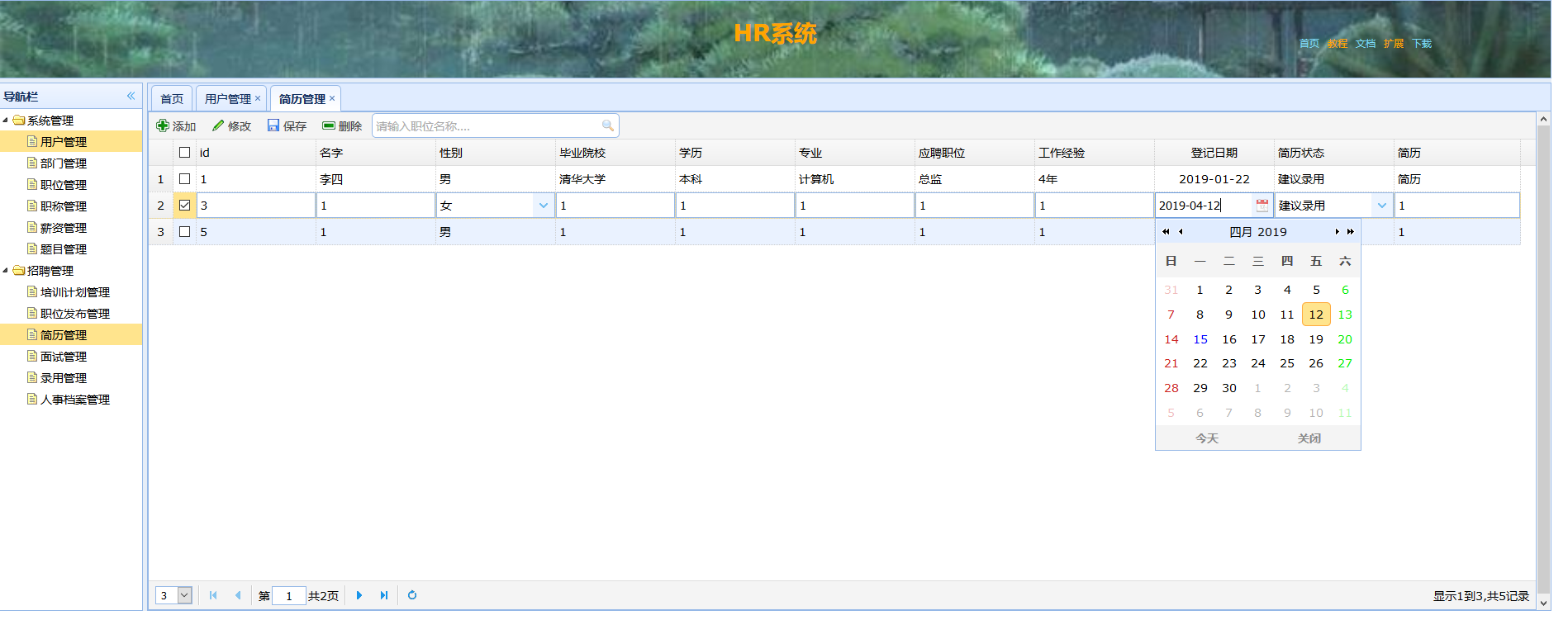Open the resume status (简历状态) dropdown

[1381, 206]
